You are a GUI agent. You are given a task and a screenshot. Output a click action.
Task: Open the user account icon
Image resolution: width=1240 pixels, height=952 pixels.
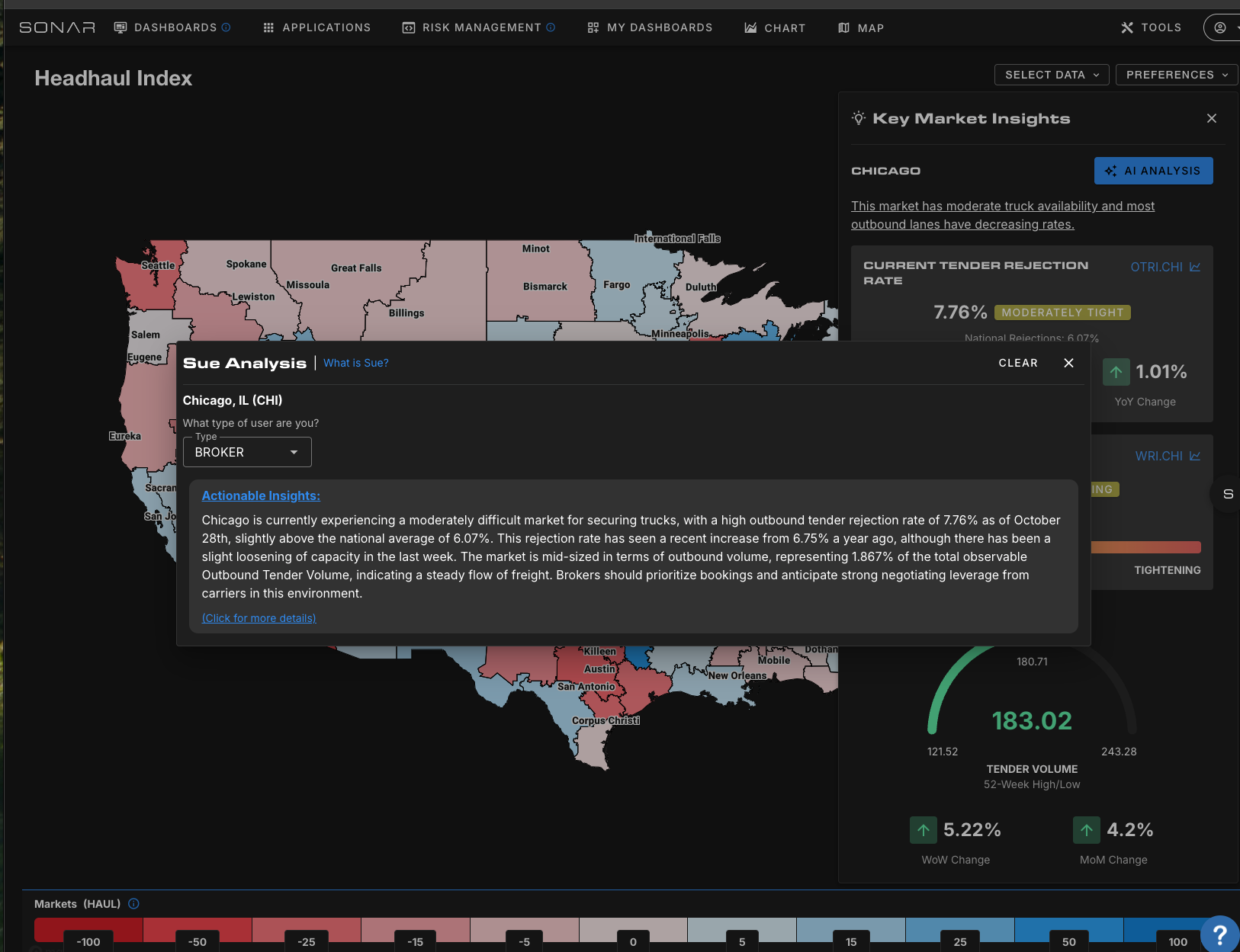[1220, 27]
